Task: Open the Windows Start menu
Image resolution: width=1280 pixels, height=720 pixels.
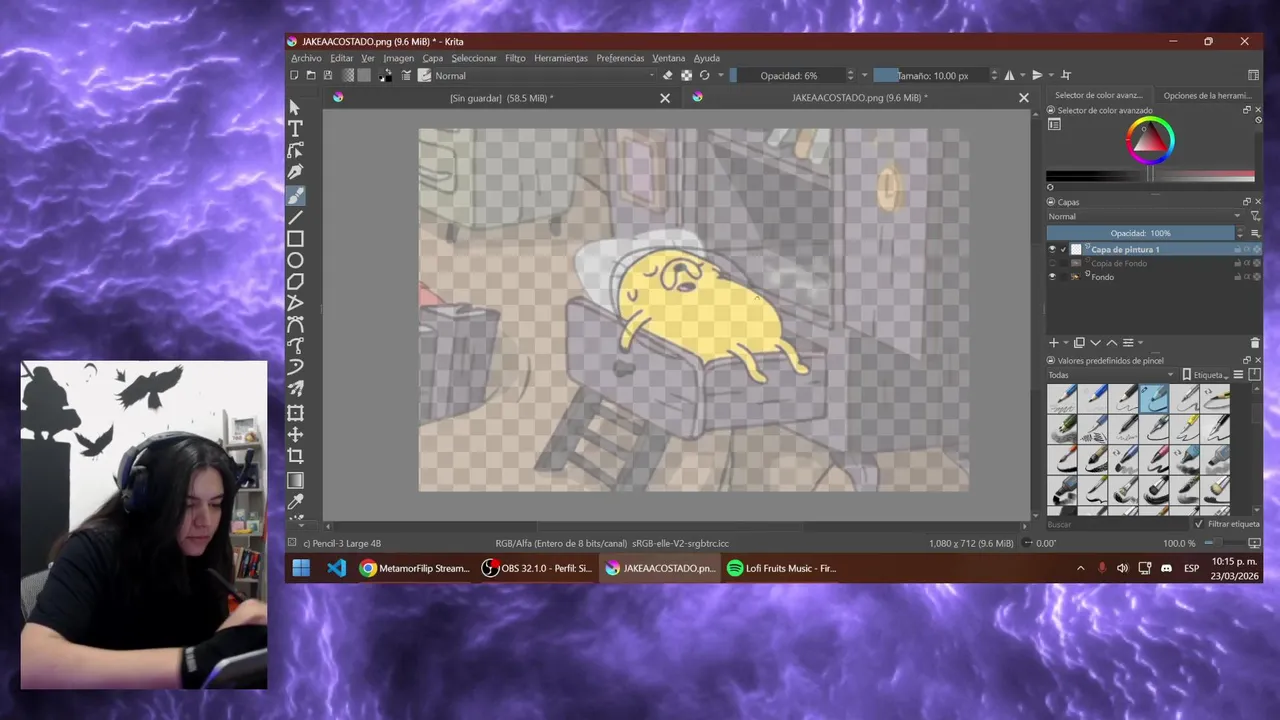Action: point(301,568)
